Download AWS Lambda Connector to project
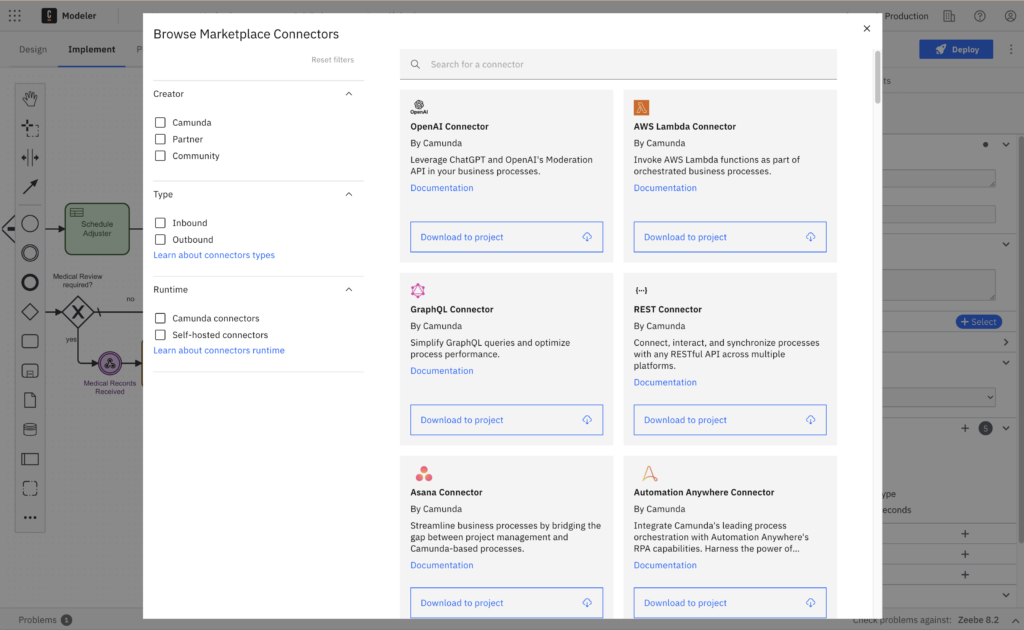Screen dimensions: 1024x630 [729, 237]
